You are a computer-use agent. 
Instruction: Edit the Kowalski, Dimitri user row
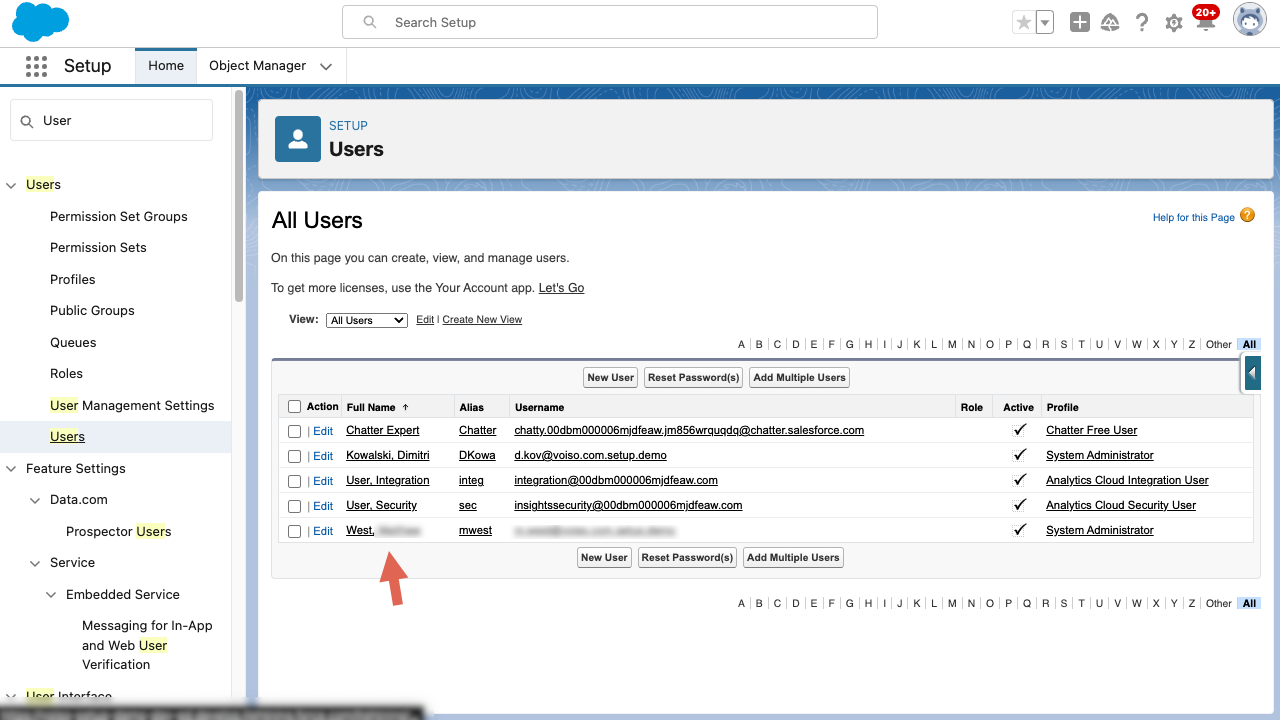point(323,456)
